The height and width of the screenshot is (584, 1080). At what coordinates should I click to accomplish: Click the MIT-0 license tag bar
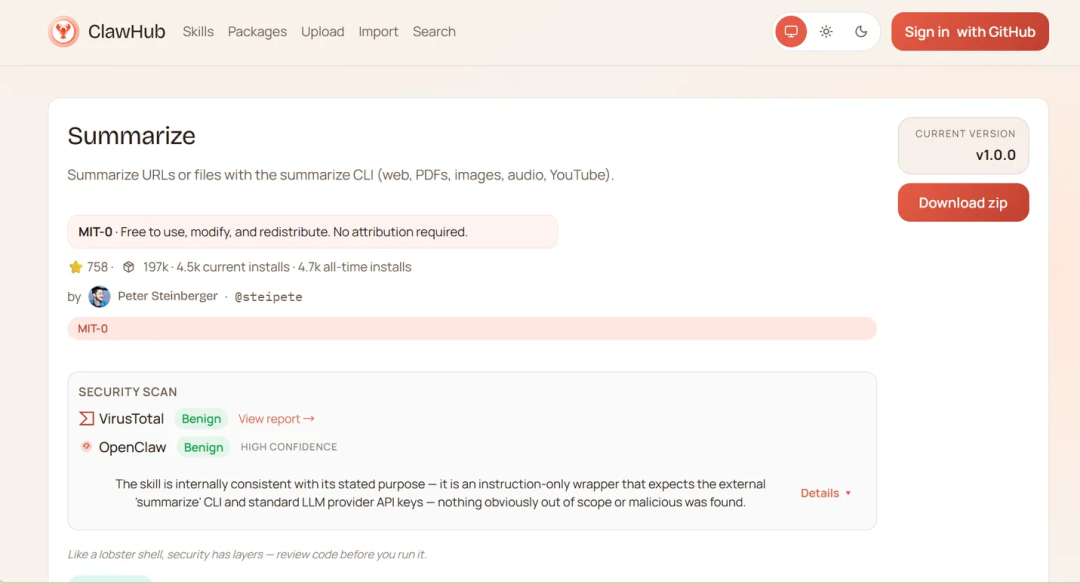click(x=472, y=328)
